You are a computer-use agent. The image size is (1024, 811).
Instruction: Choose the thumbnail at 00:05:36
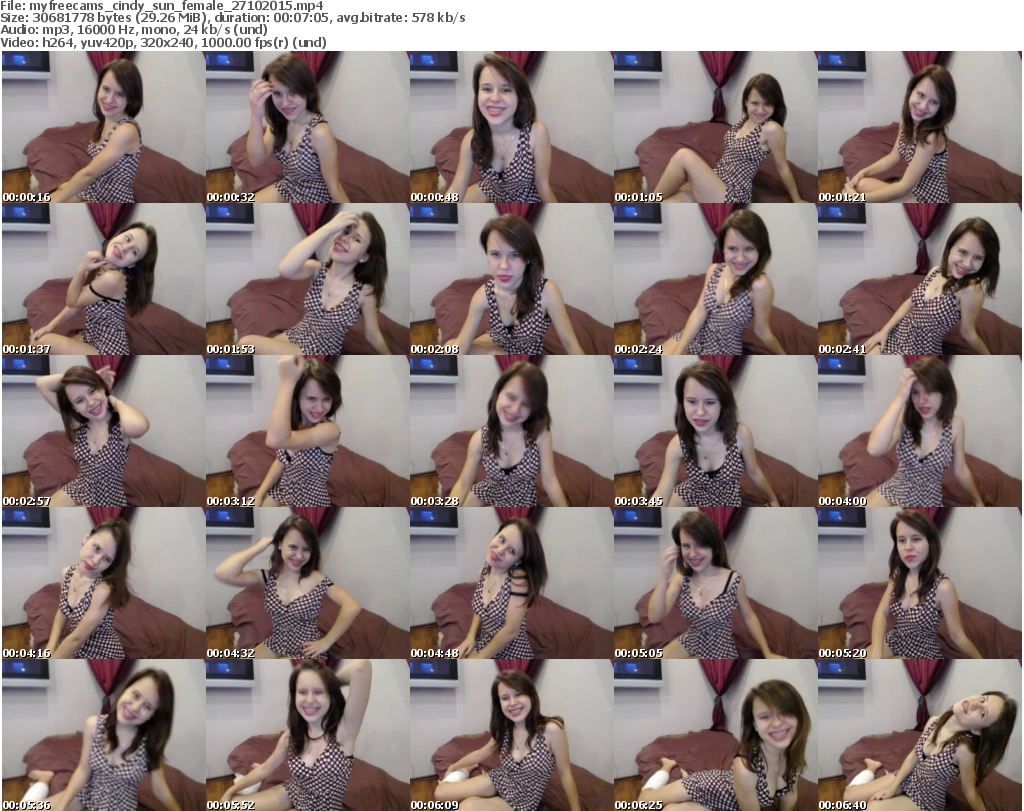coord(104,735)
